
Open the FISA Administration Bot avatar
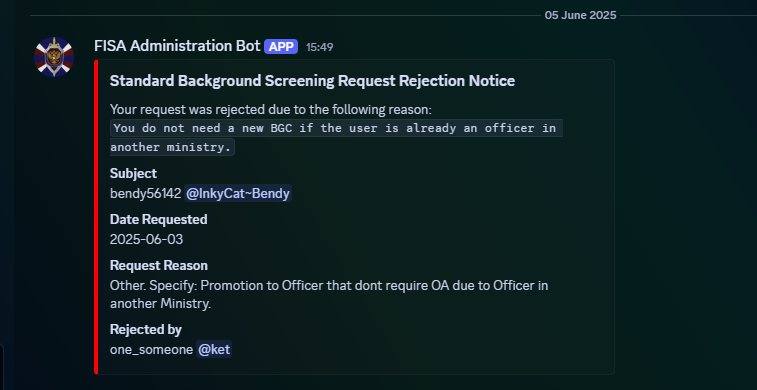click(54, 57)
